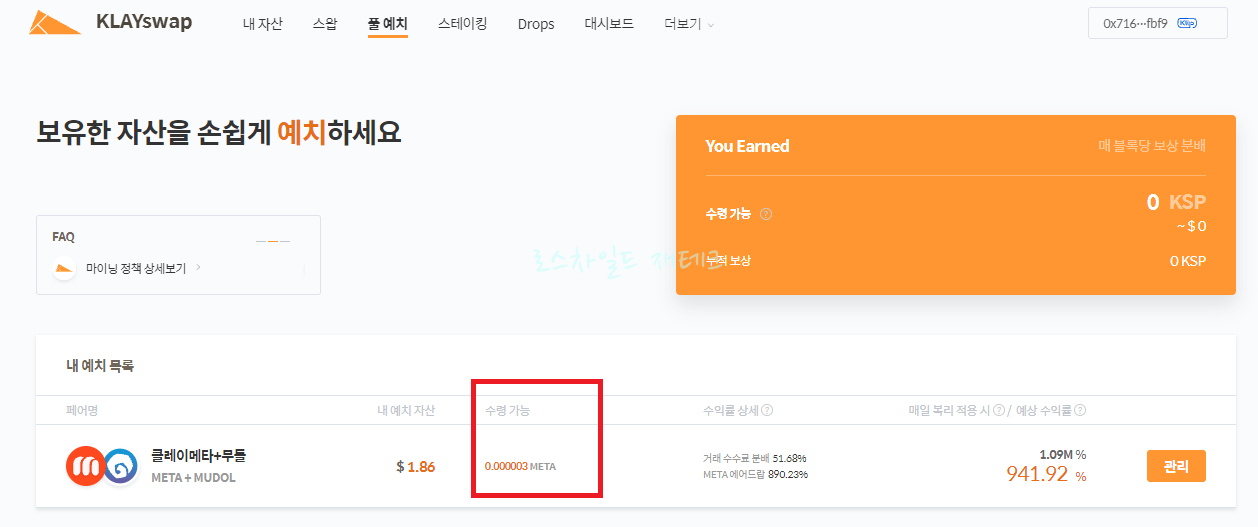Viewport: 1258px width, 527px height.
Task: Click the wallet address 0x716…fbf9 button
Action: (x=1158, y=23)
